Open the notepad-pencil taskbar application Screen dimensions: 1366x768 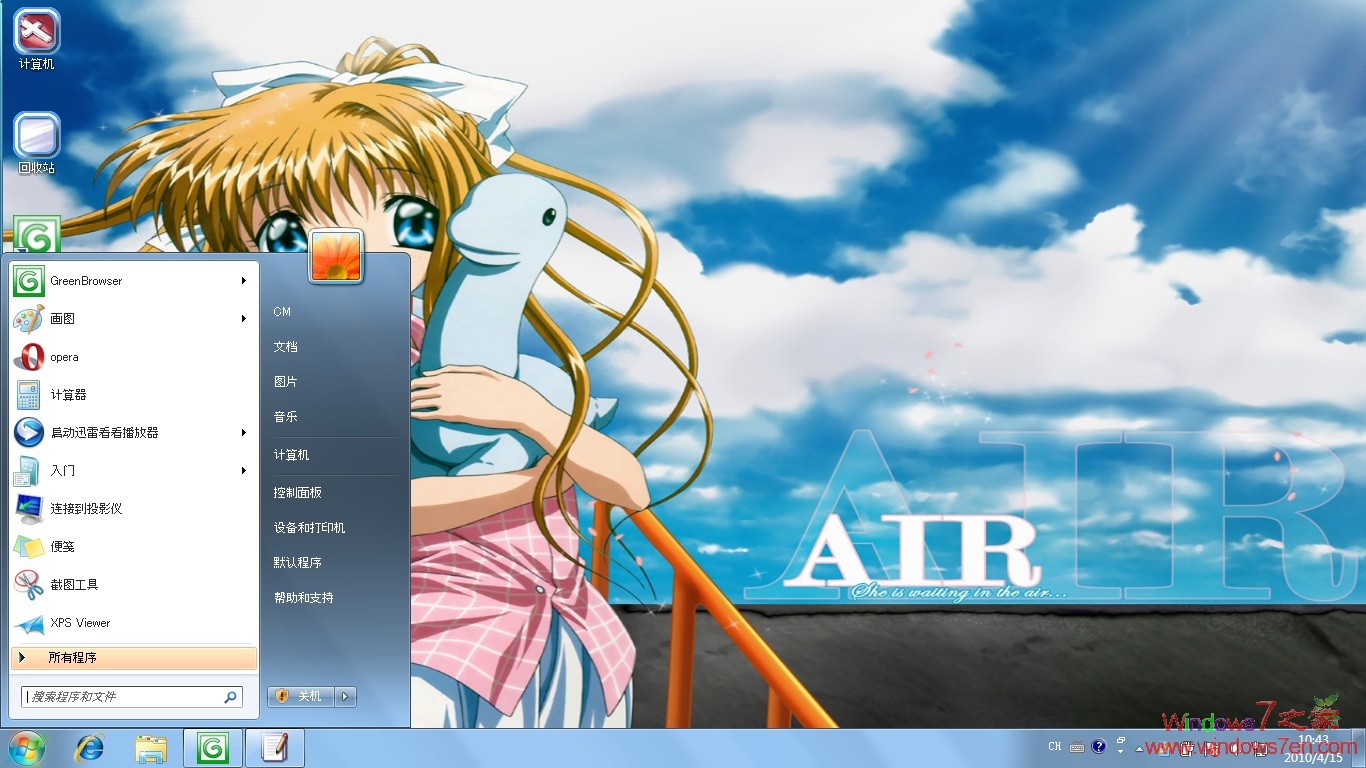coord(274,748)
